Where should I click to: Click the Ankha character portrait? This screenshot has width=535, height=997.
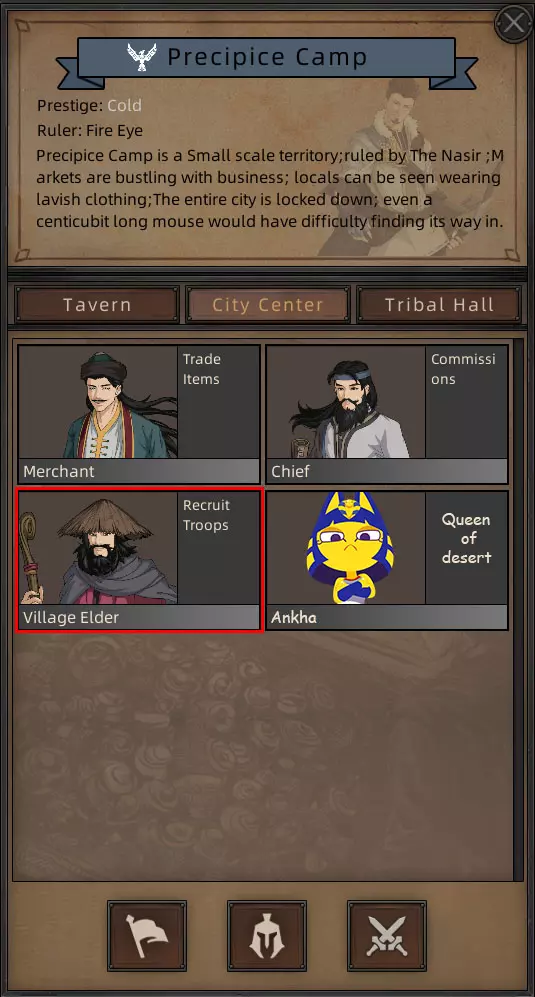point(346,548)
